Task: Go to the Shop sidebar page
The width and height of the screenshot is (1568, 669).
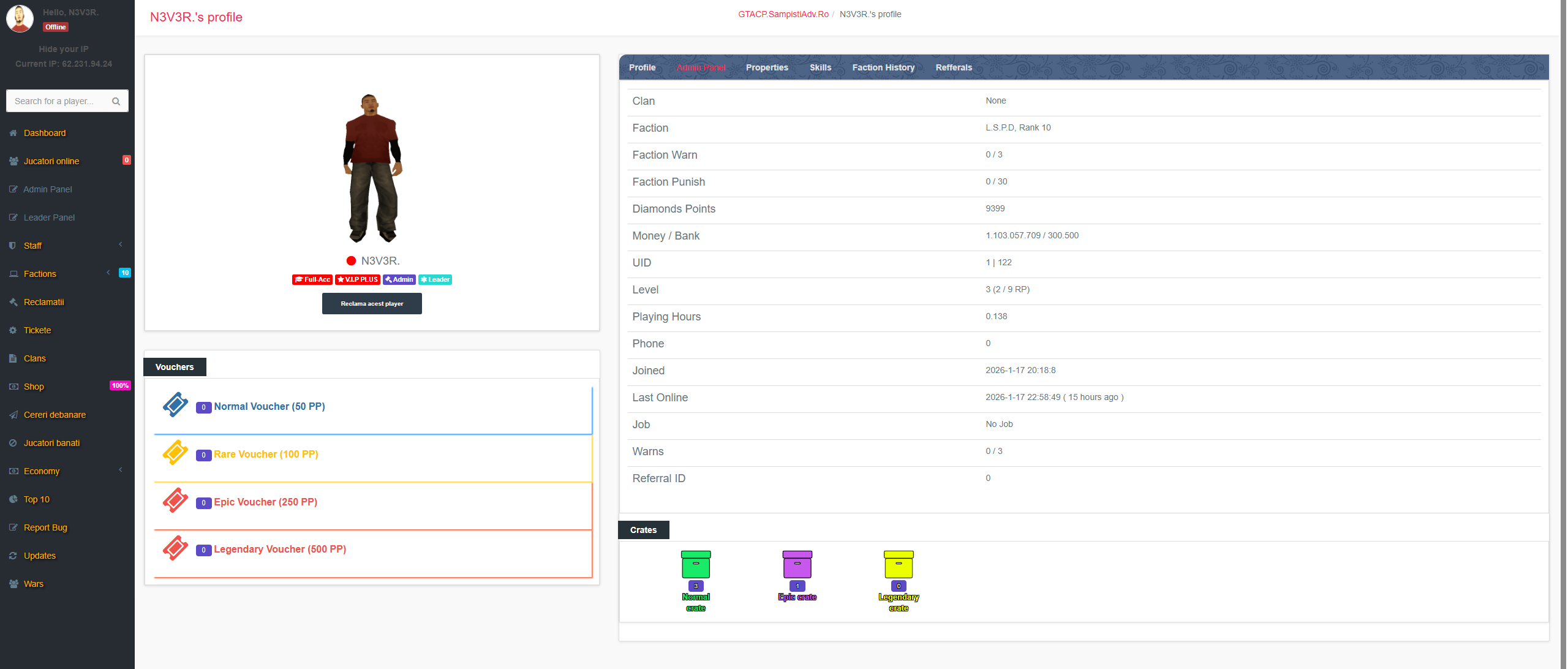Action: [x=34, y=387]
